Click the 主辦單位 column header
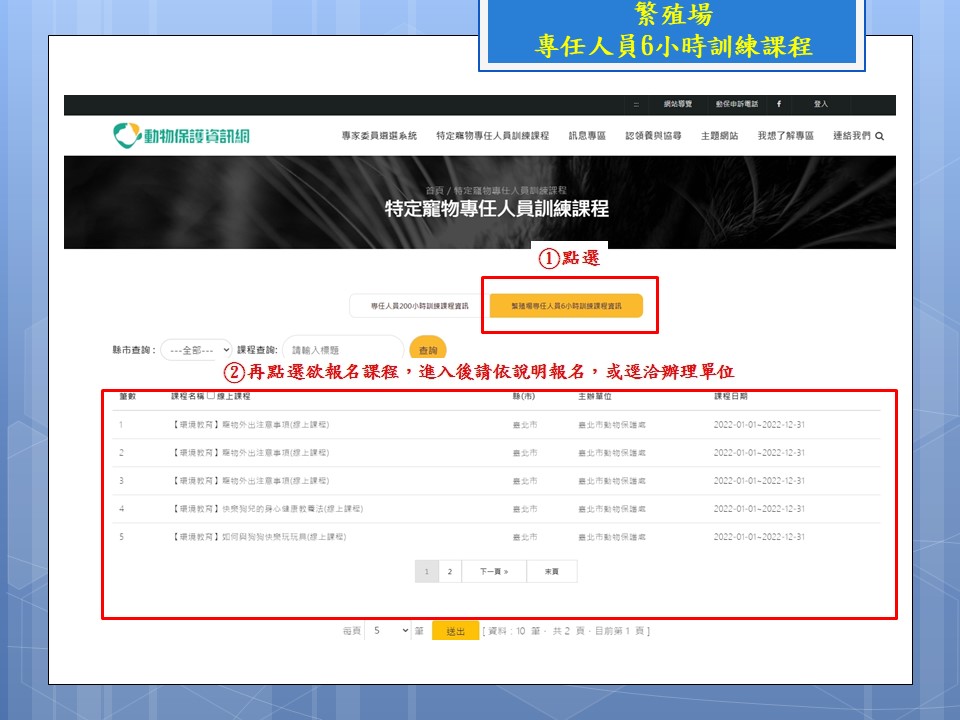 tap(594, 396)
